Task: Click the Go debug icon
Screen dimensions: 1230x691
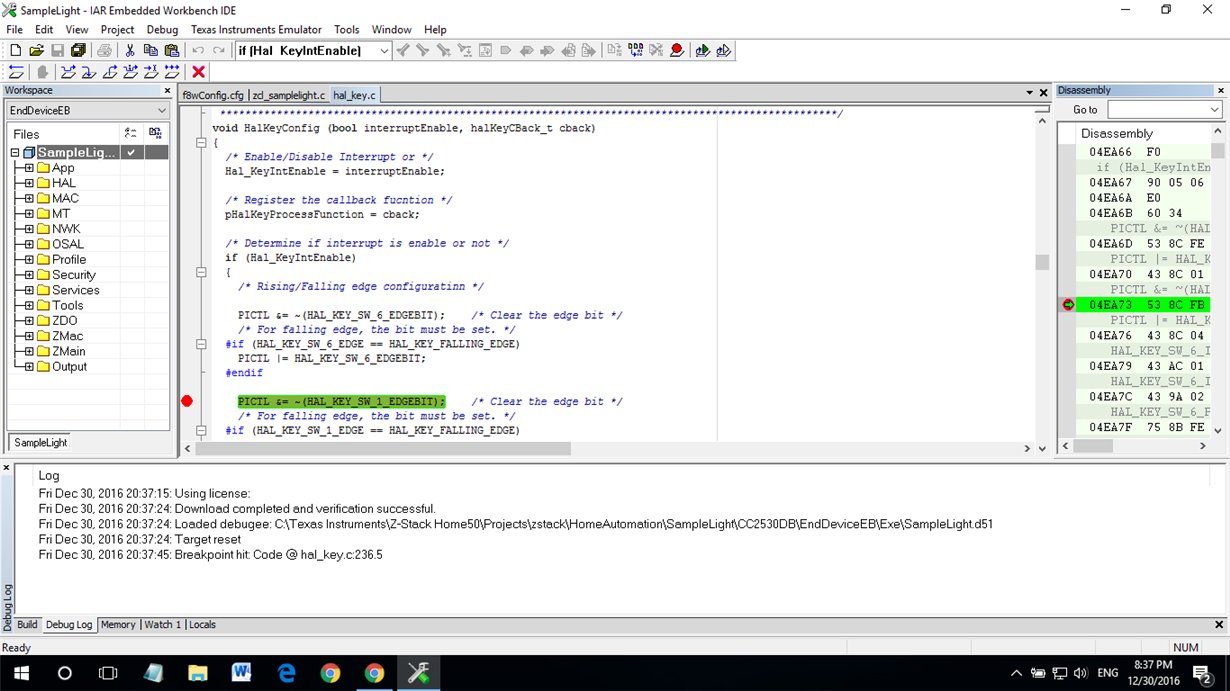Action: pyautogui.click(x=172, y=72)
